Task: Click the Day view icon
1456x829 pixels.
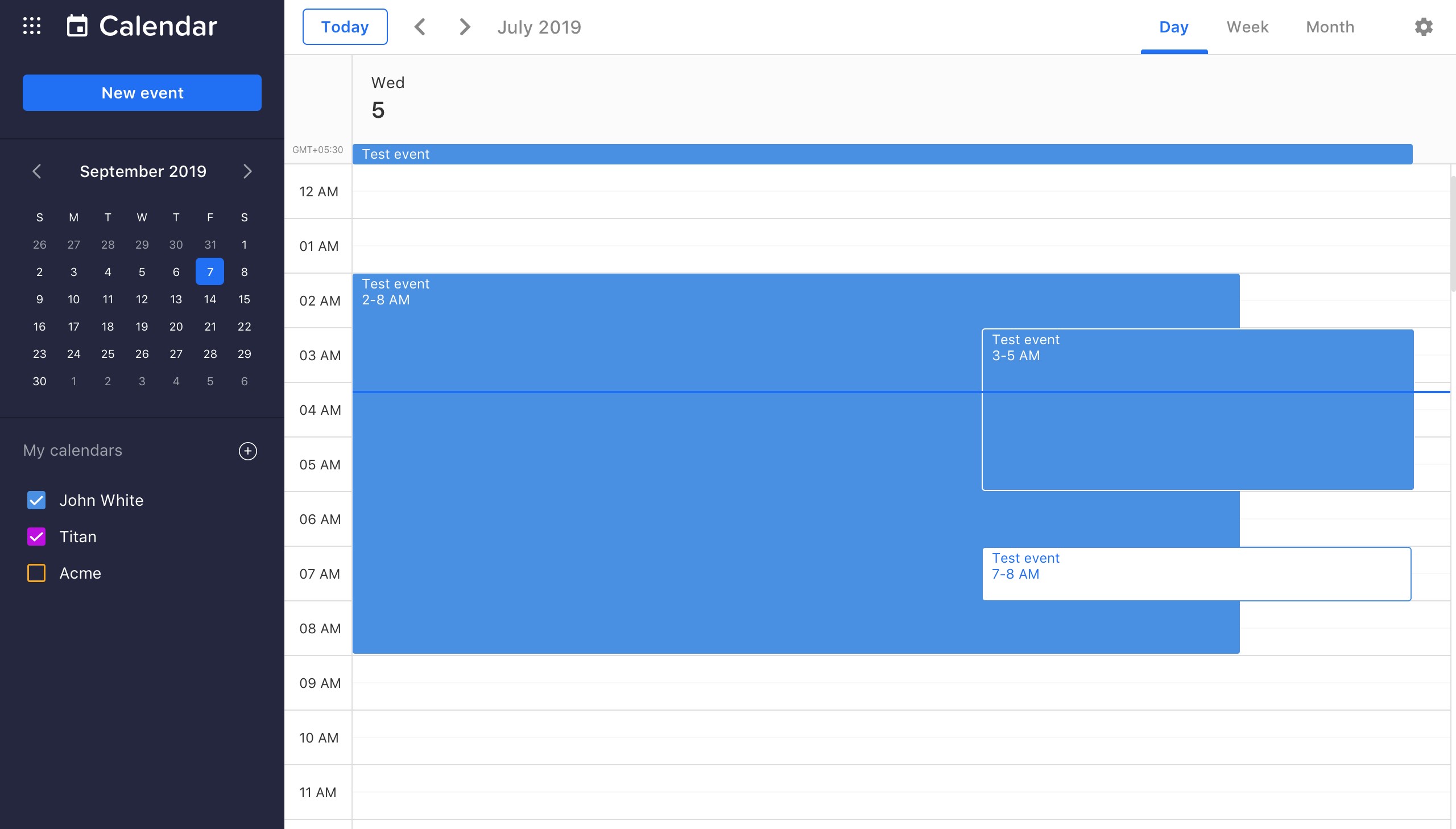Action: (1174, 27)
